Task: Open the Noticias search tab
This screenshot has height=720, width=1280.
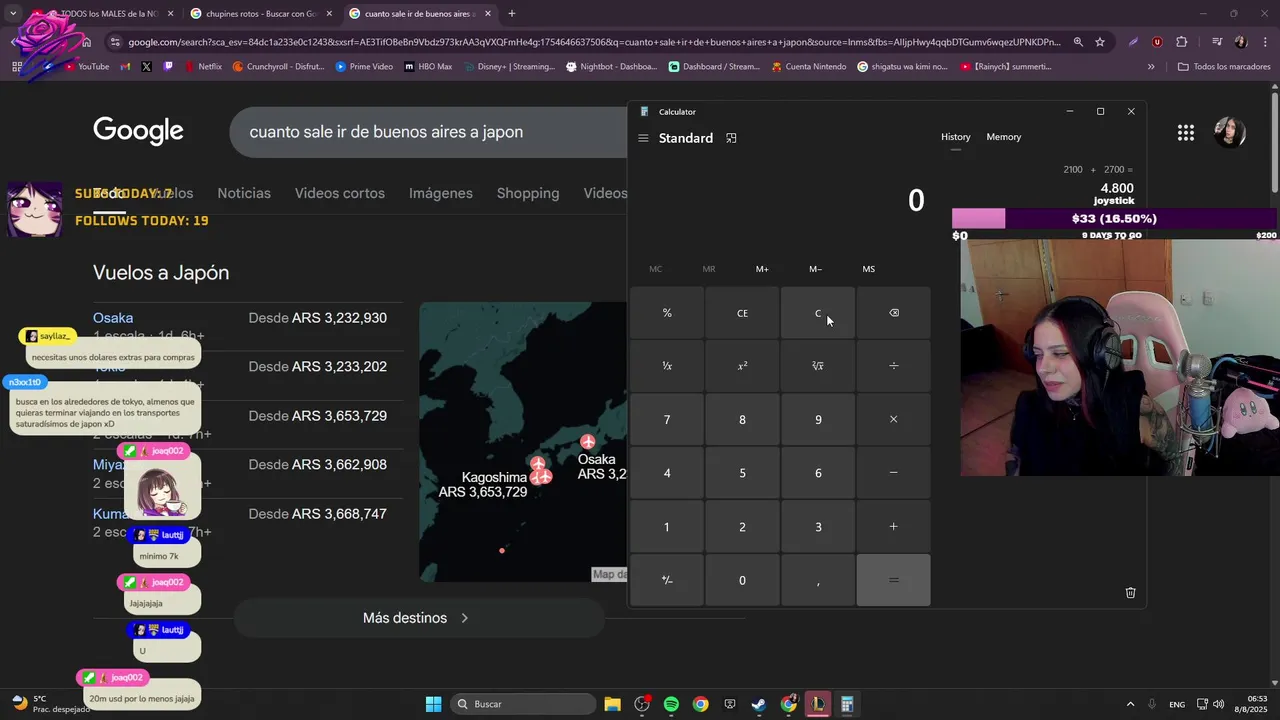Action: [x=244, y=193]
